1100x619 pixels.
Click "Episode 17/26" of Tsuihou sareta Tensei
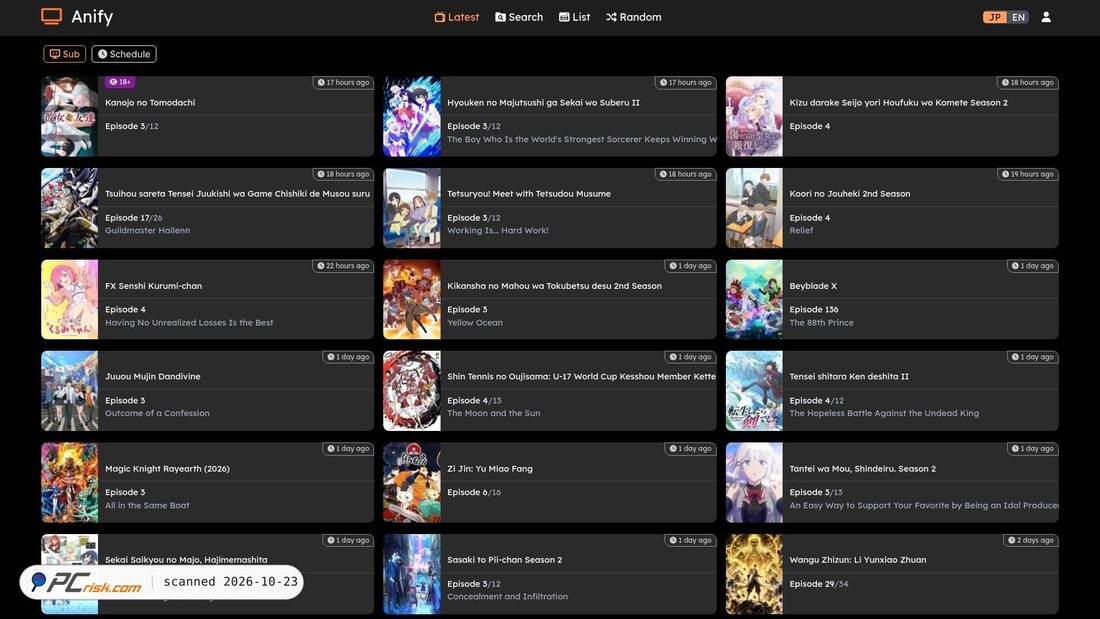coord(133,218)
